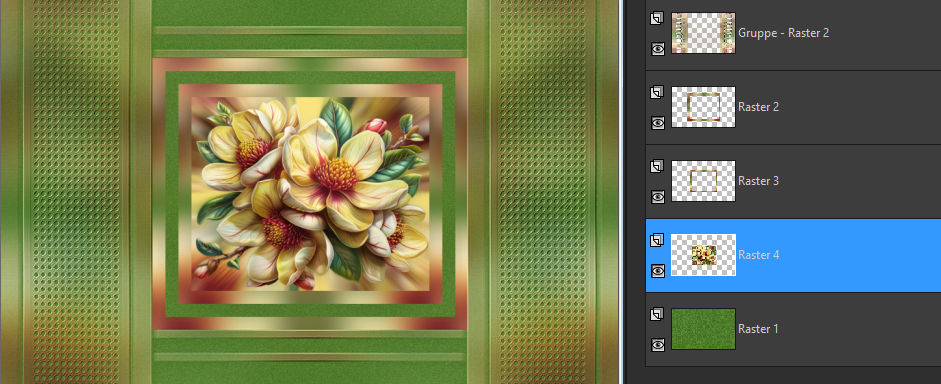Toggle the eye icon for Raster 4
This screenshot has width=941, height=384.
(658, 271)
